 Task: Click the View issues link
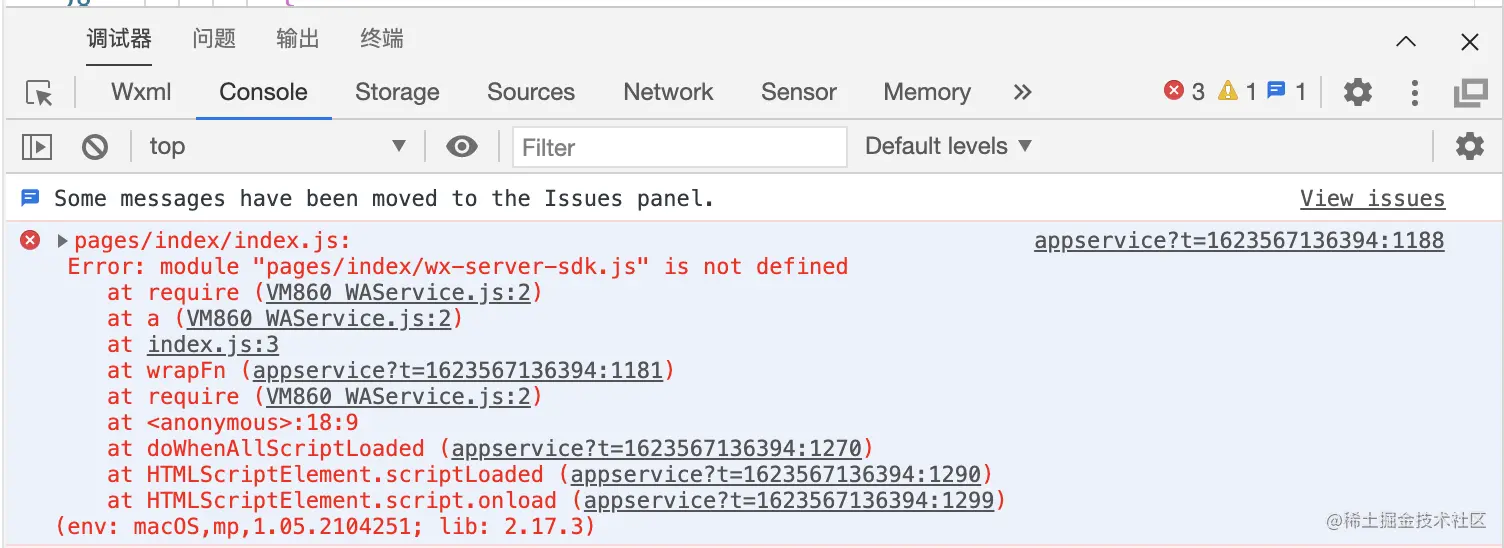tap(1372, 199)
